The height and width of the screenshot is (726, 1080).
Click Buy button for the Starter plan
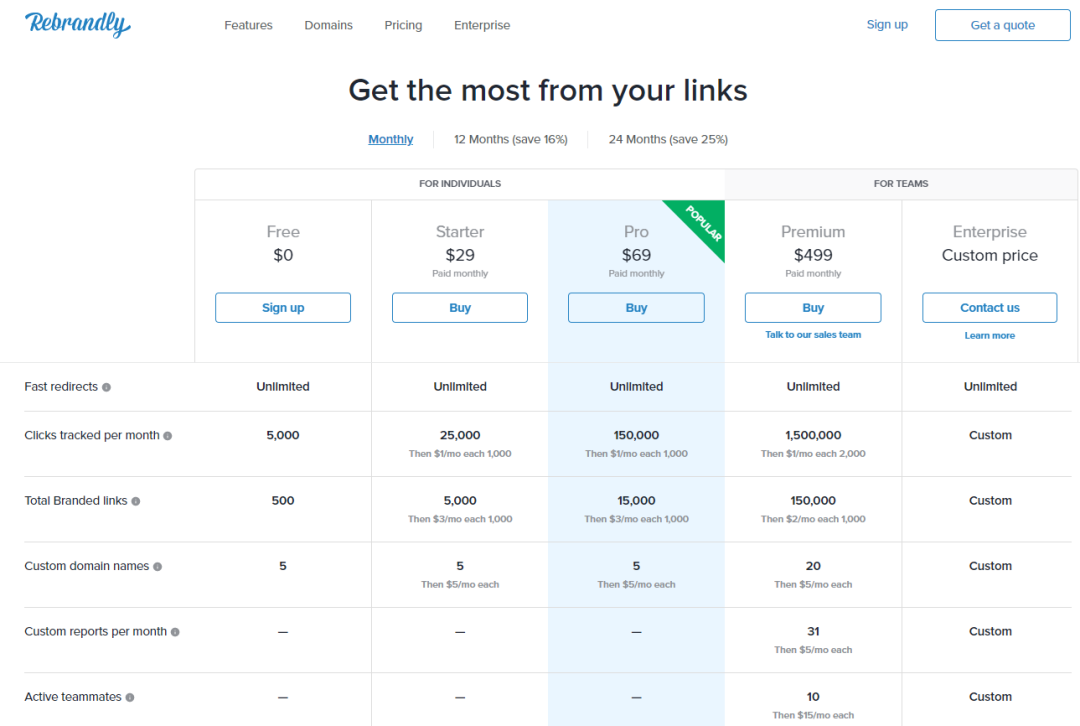pyautogui.click(x=460, y=308)
